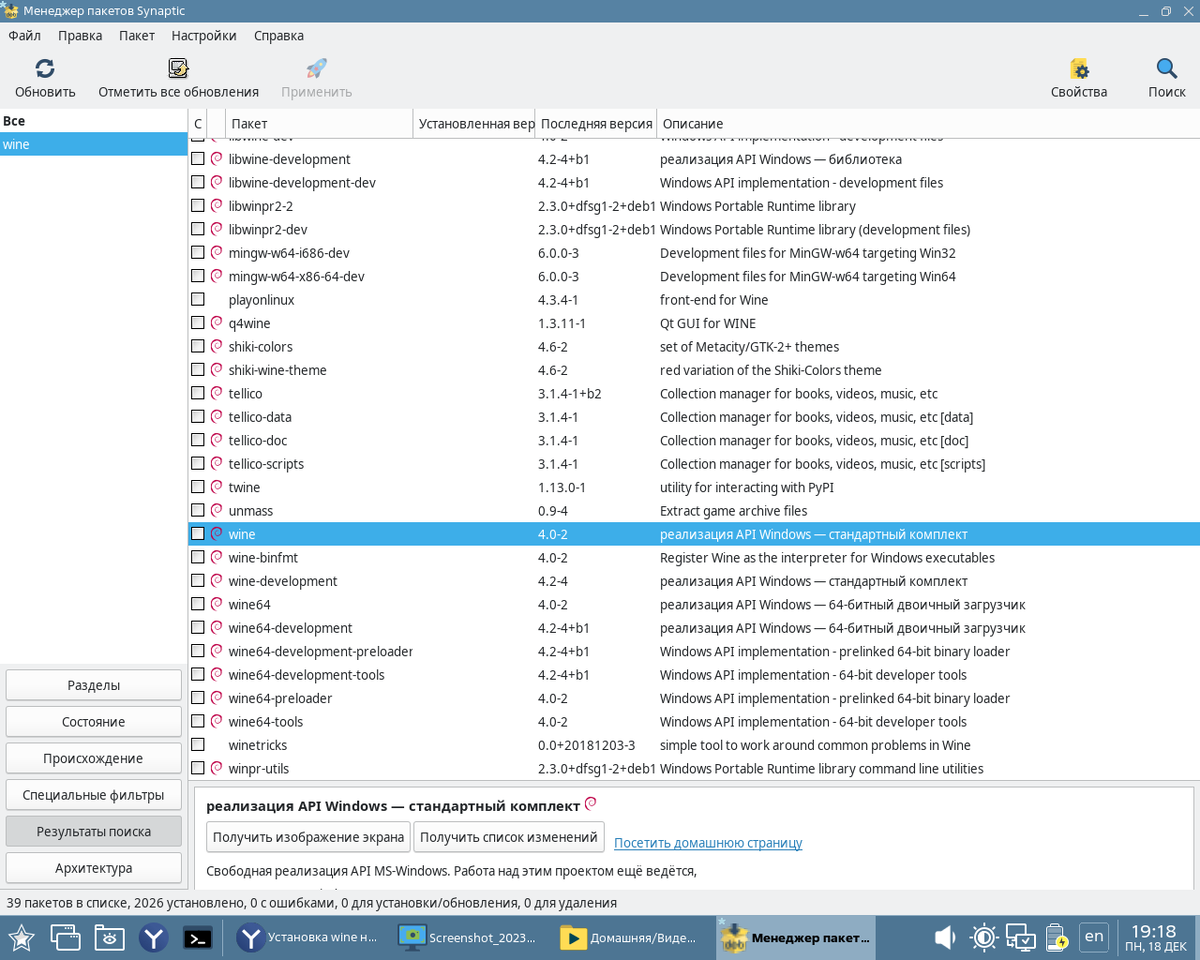1200x960 pixels.
Task: Click Получить список изменений button
Action: pyautogui.click(x=509, y=837)
